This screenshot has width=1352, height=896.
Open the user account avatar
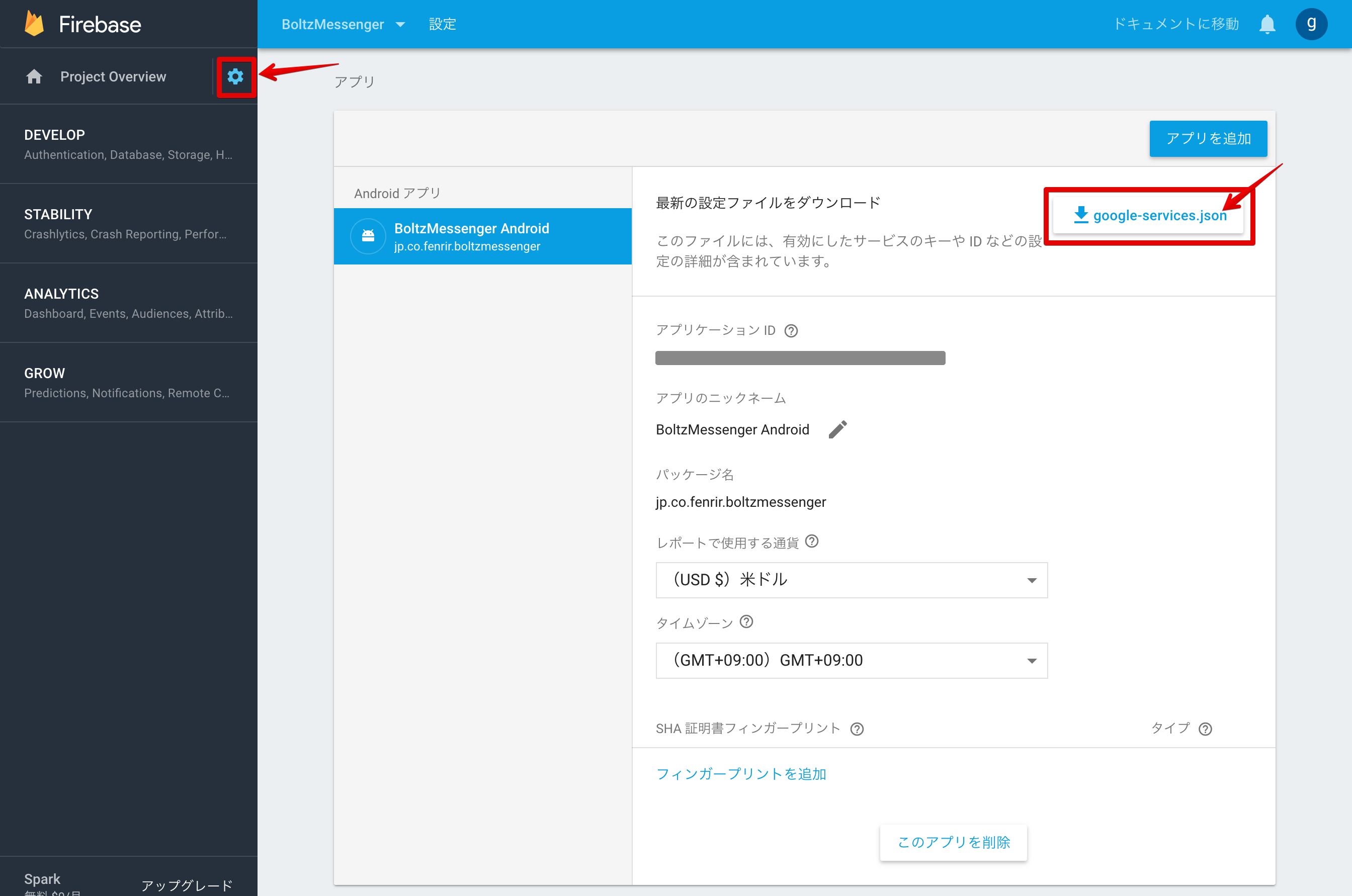pyautogui.click(x=1311, y=24)
